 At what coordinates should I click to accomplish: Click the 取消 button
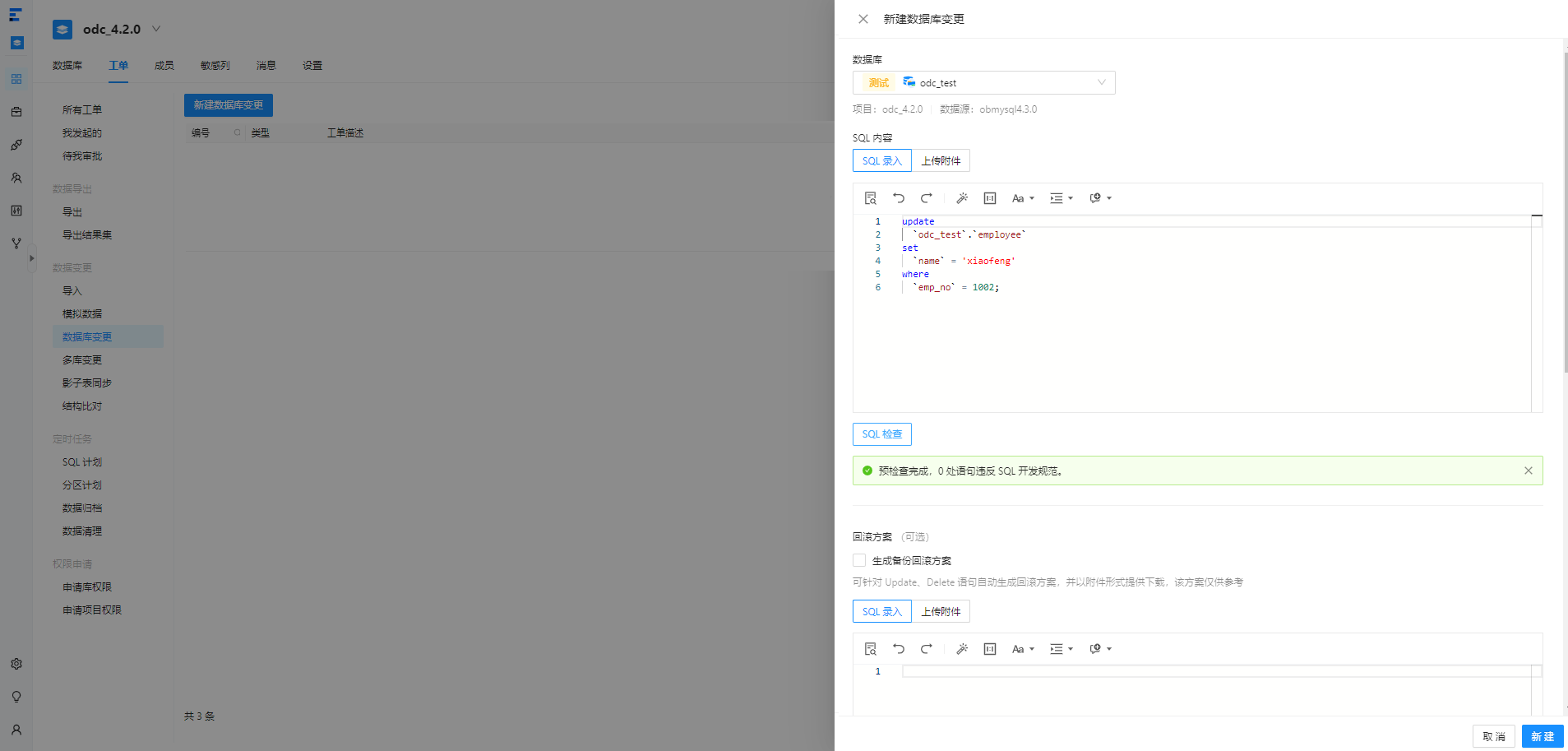pyautogui.click(x=1494, y=736)
